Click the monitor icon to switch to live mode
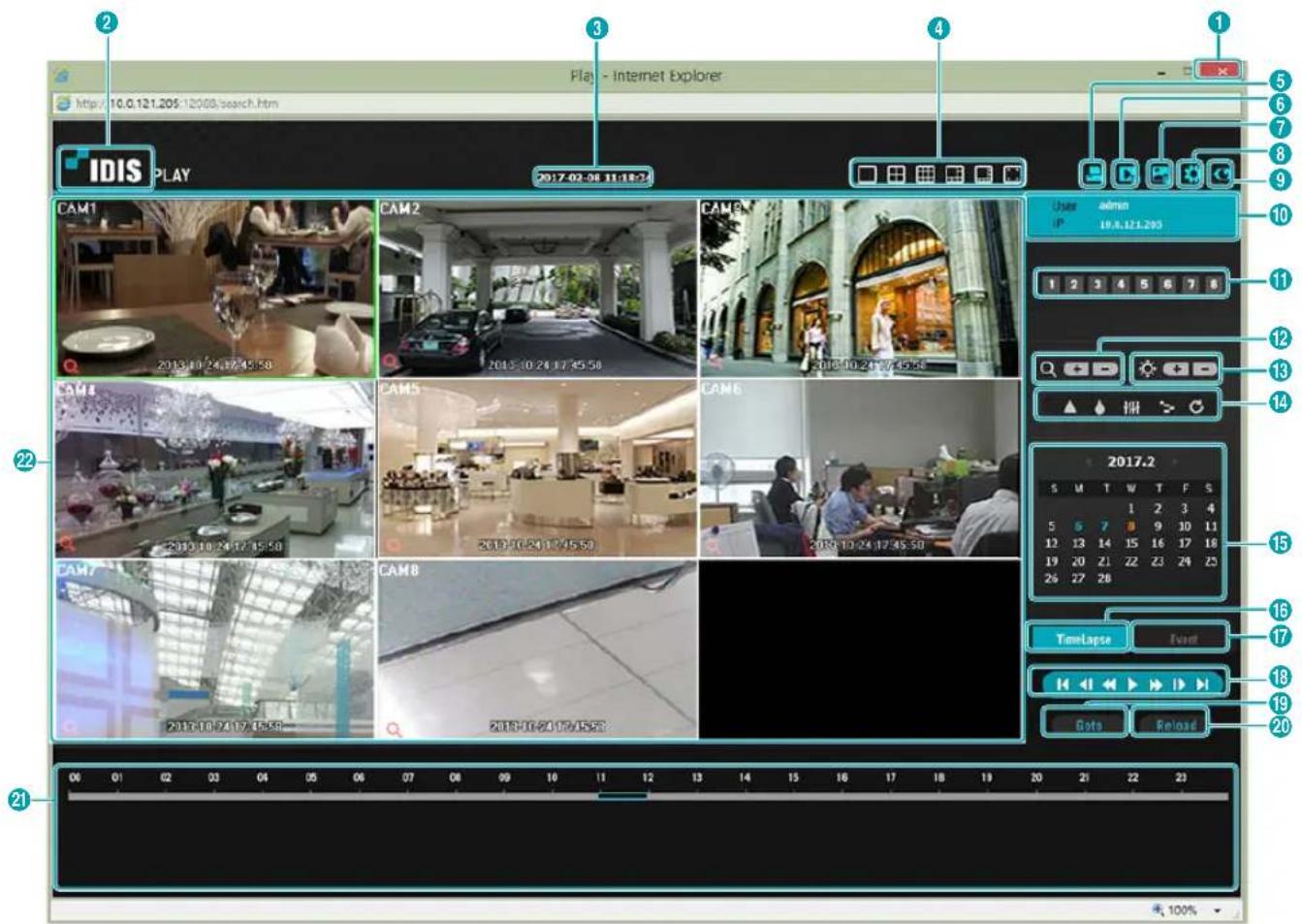Image resolution: width=1302 pixels, height=924 pixels. click(1094, 175)
